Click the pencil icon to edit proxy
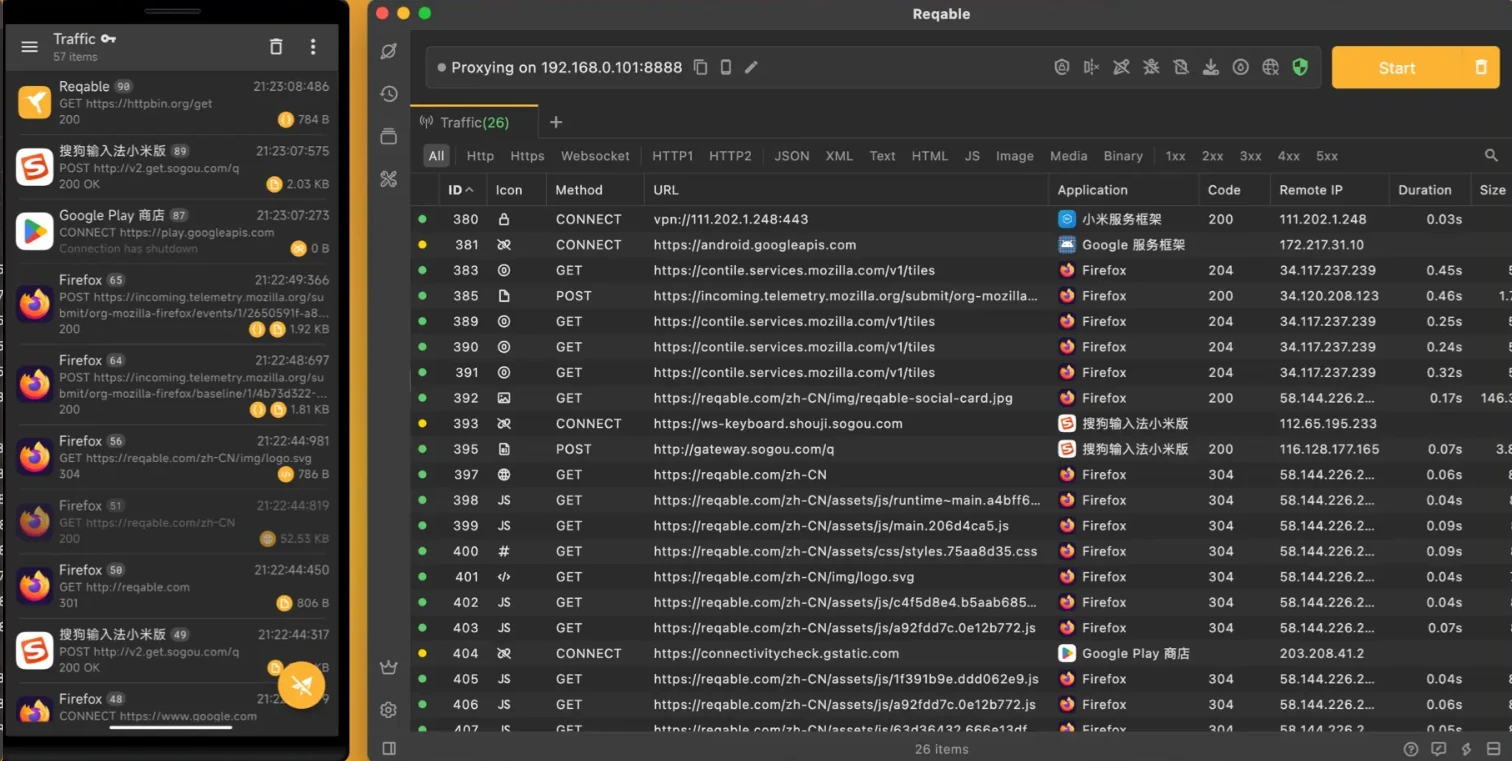The image size is (1512, 761). pyautogui.click(x=751, y=67)
